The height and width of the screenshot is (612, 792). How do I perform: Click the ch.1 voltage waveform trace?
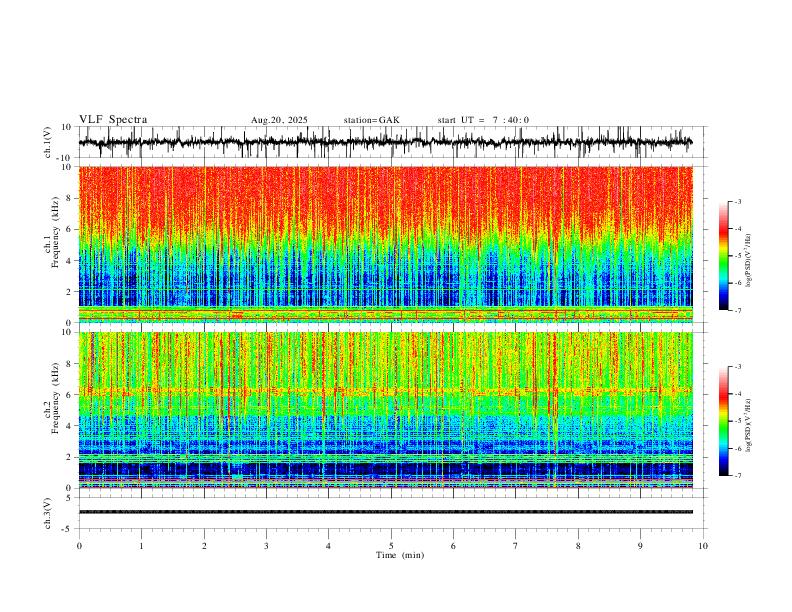385,142
